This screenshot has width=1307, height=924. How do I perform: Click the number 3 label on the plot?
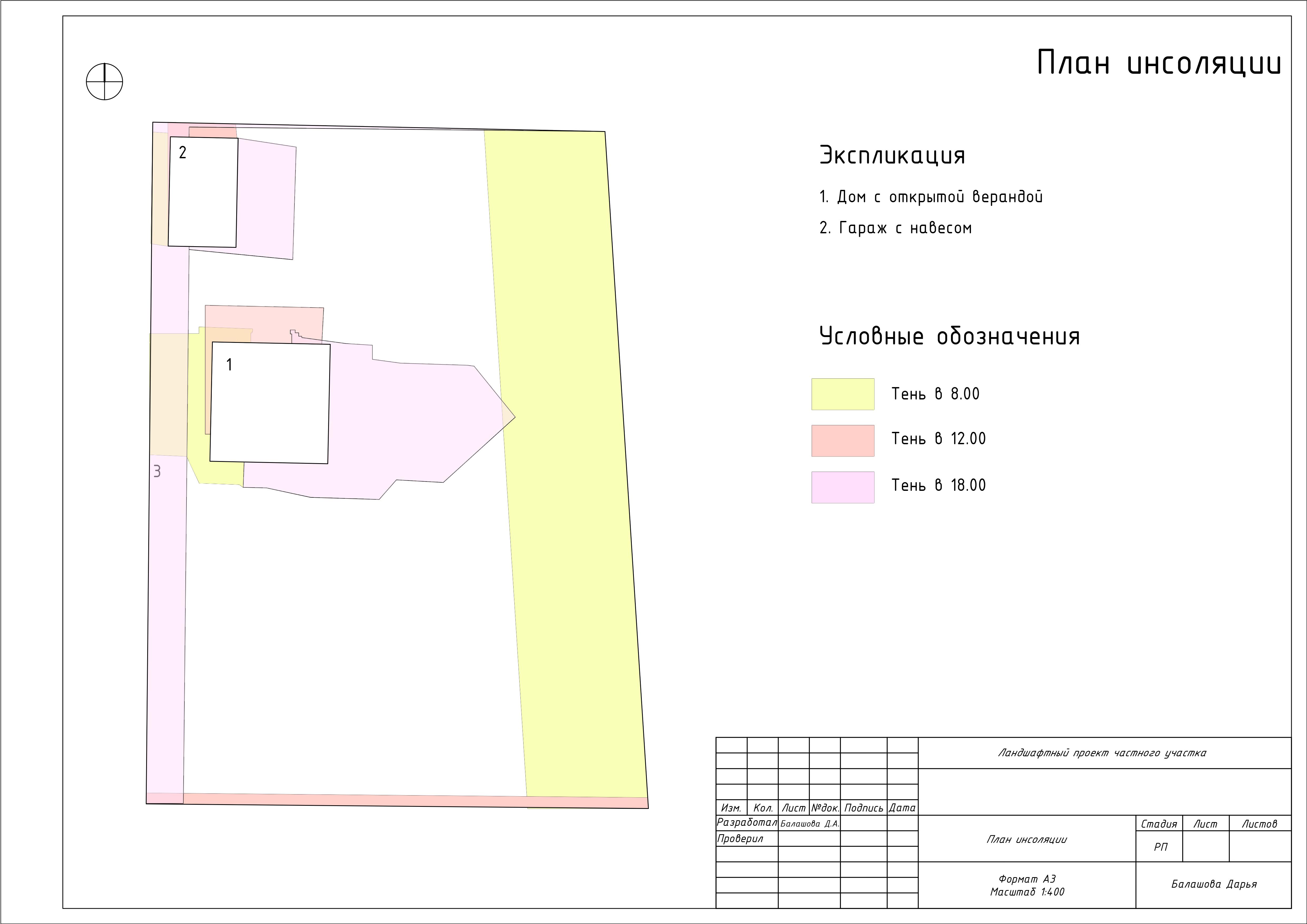pos(157,471)
